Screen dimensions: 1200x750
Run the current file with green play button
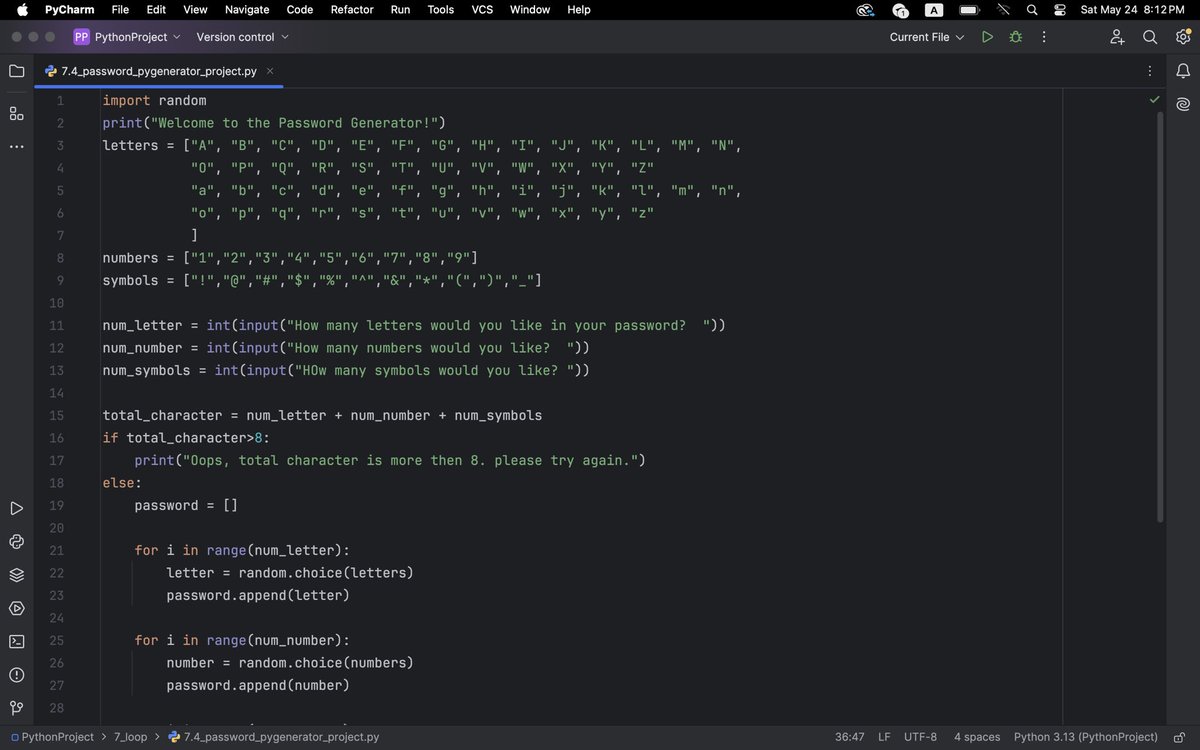[987, 37]
